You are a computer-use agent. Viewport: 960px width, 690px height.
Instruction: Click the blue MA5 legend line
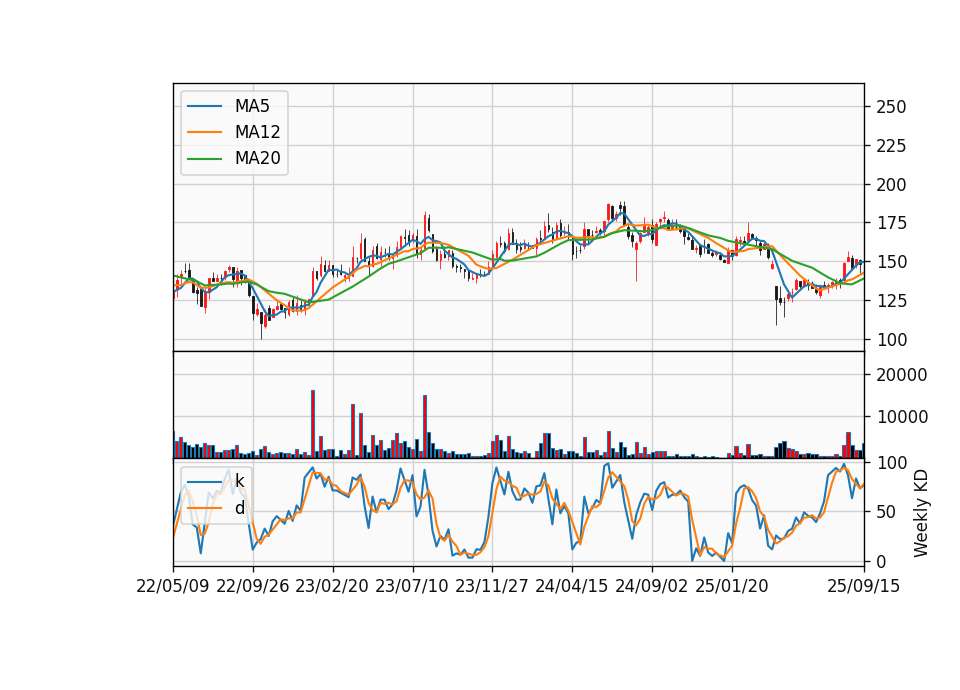click(204, 106)
